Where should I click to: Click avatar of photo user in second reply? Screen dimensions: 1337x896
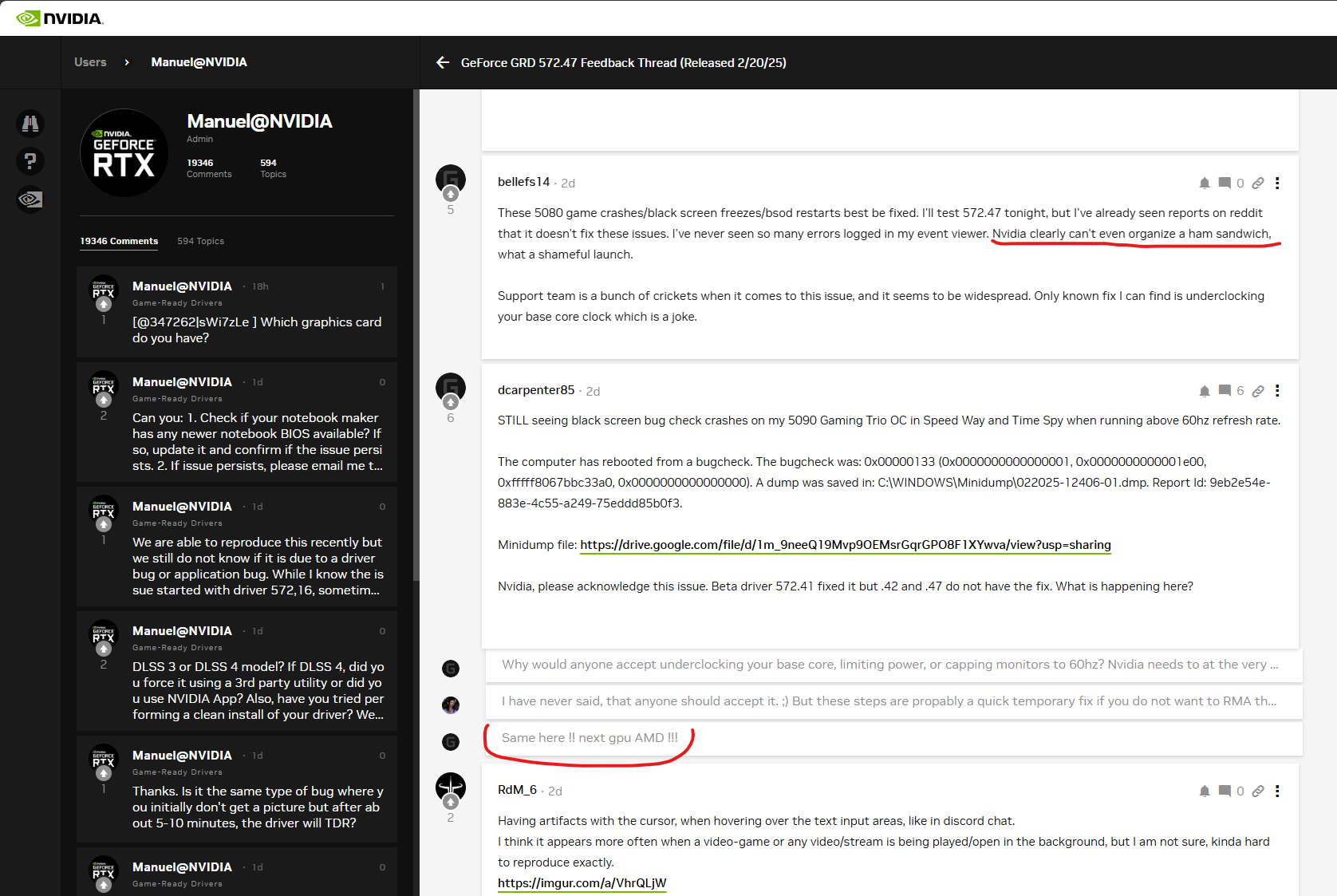tap(451, 705)
